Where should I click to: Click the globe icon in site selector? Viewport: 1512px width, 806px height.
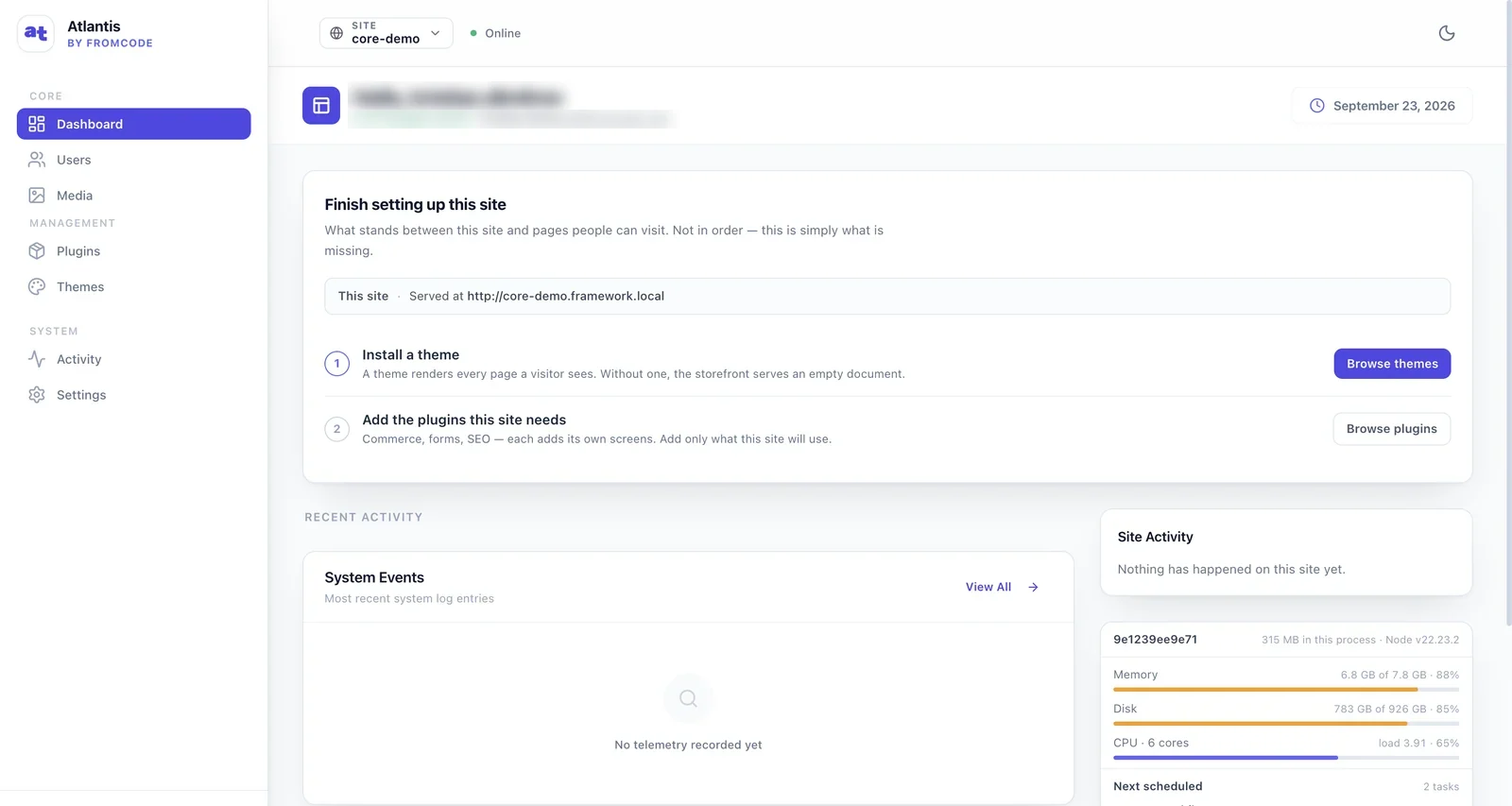336,33
